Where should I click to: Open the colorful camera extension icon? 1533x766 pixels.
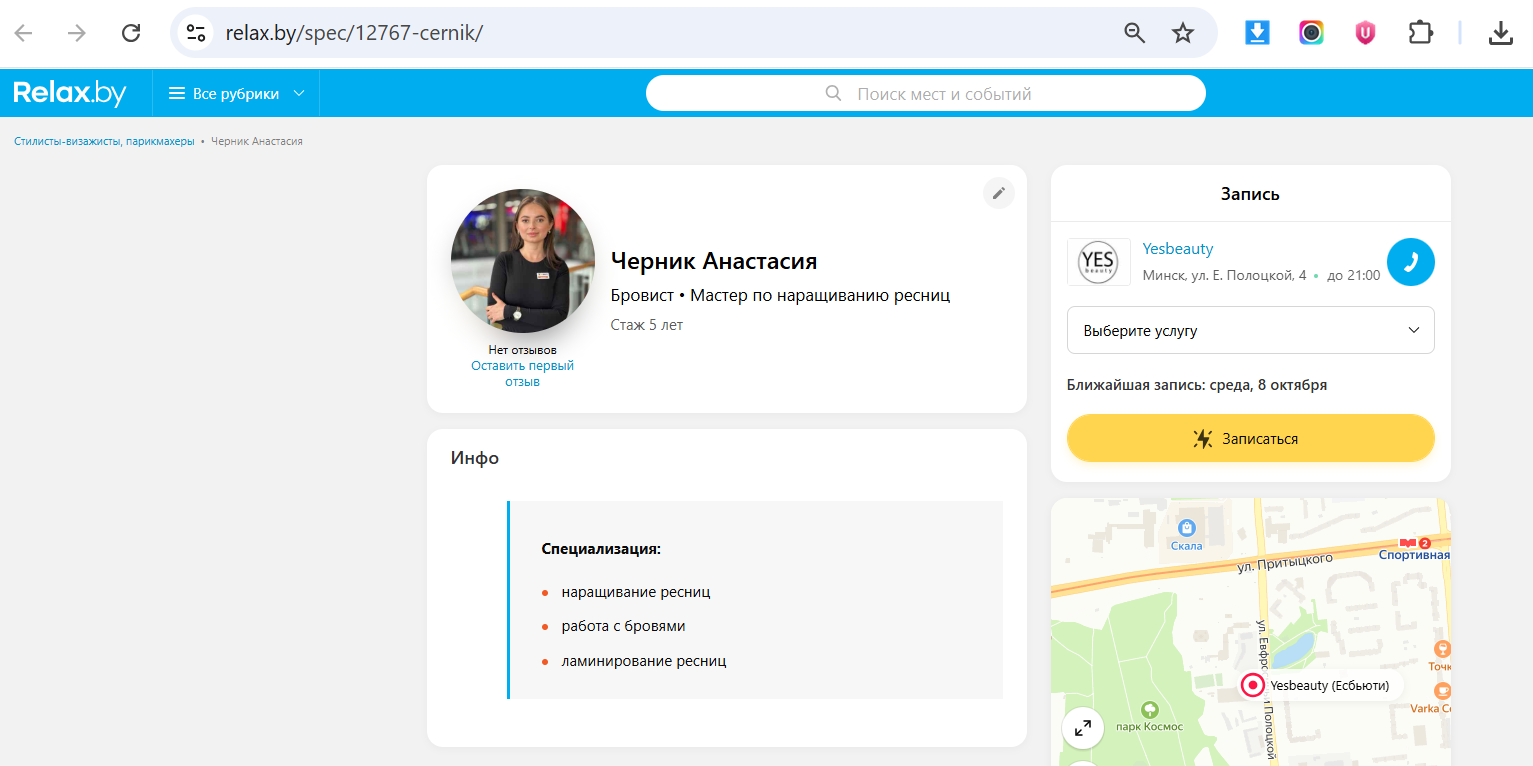pos(1311,33)
